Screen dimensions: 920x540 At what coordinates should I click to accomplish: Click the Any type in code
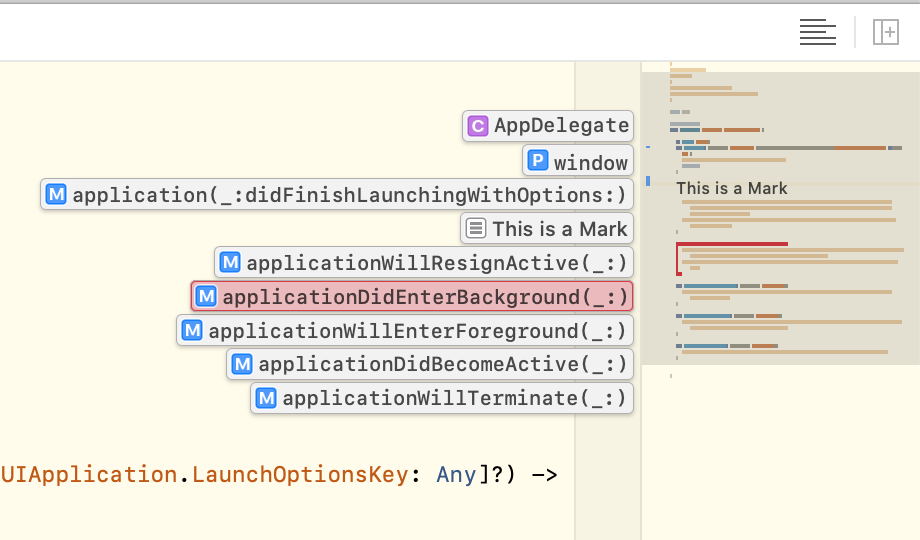point(456,474)
